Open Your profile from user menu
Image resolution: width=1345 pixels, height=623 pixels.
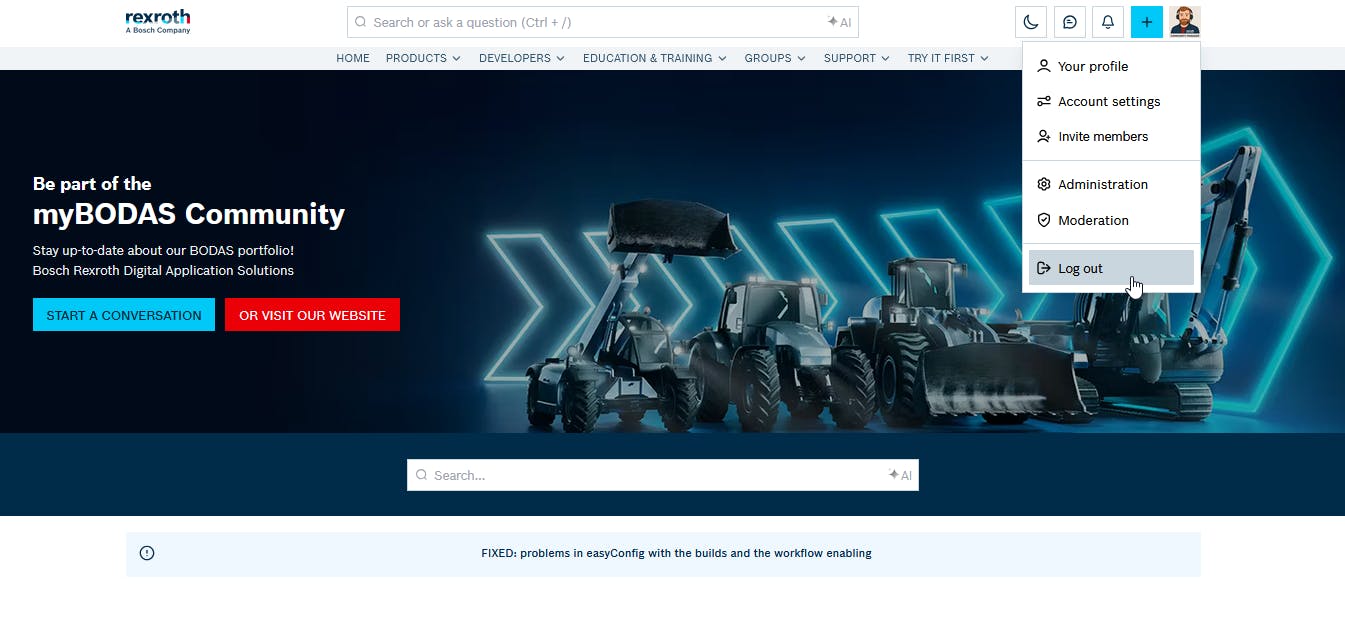[1111, 66]
